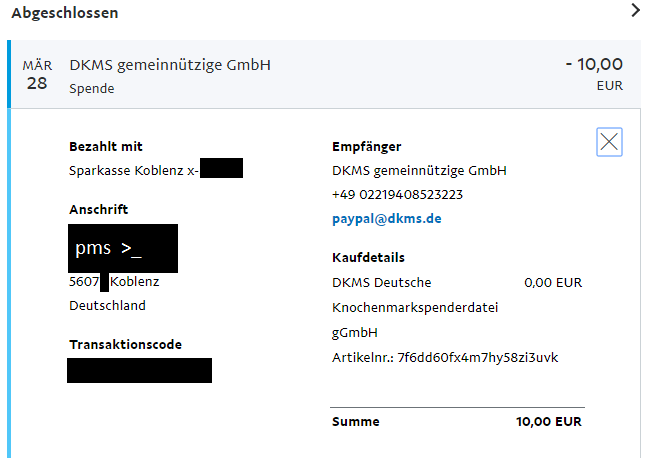
Task: Click the Abgeschlossen heading
Action: tap(65, 13)
